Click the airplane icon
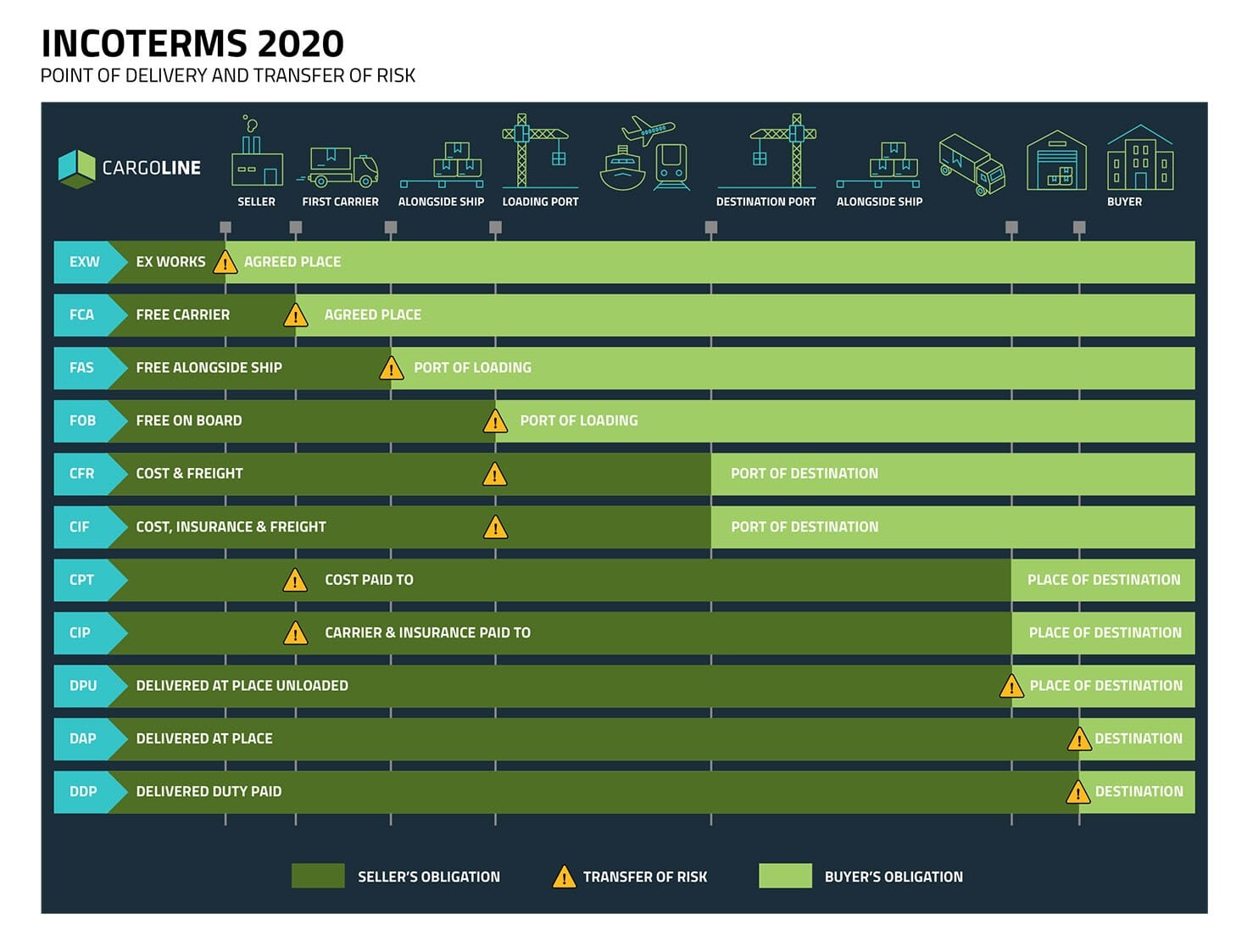This screenshot has width=1247, height=952. pos(649,131)
